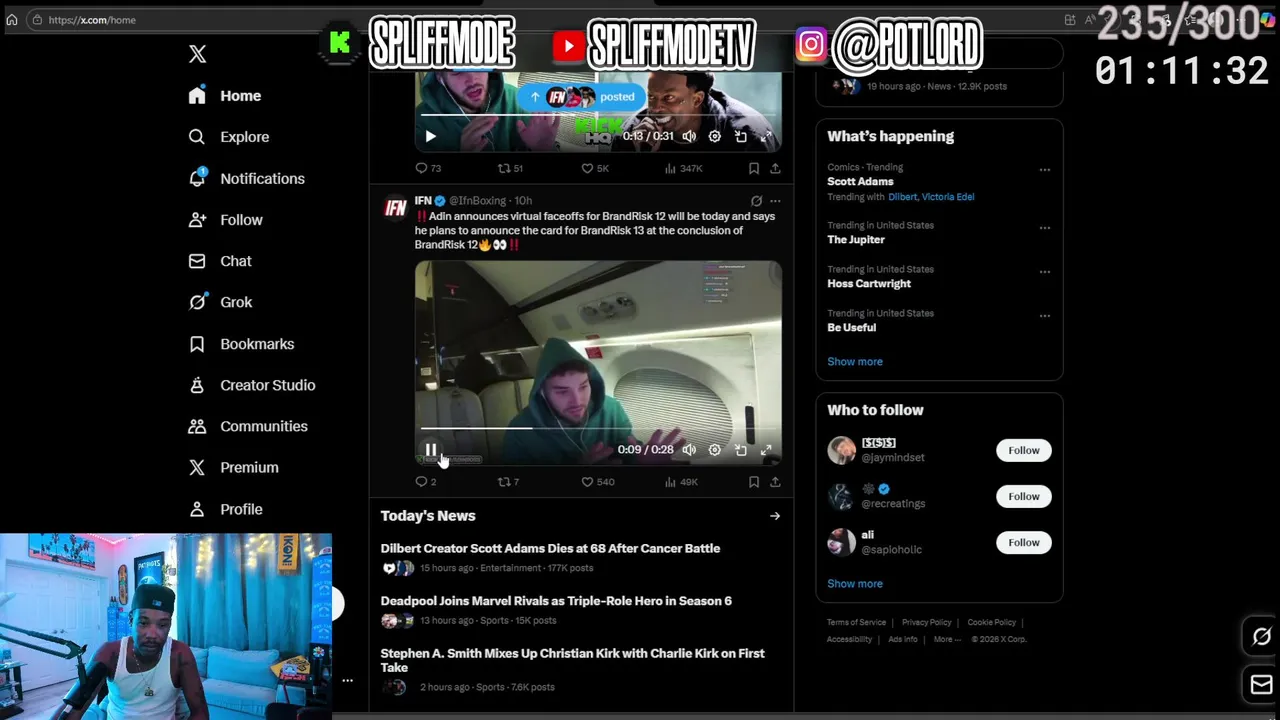Viewport: 1280px width, 720px height.
Task: Follow @recreatings
Action: 1024,496
